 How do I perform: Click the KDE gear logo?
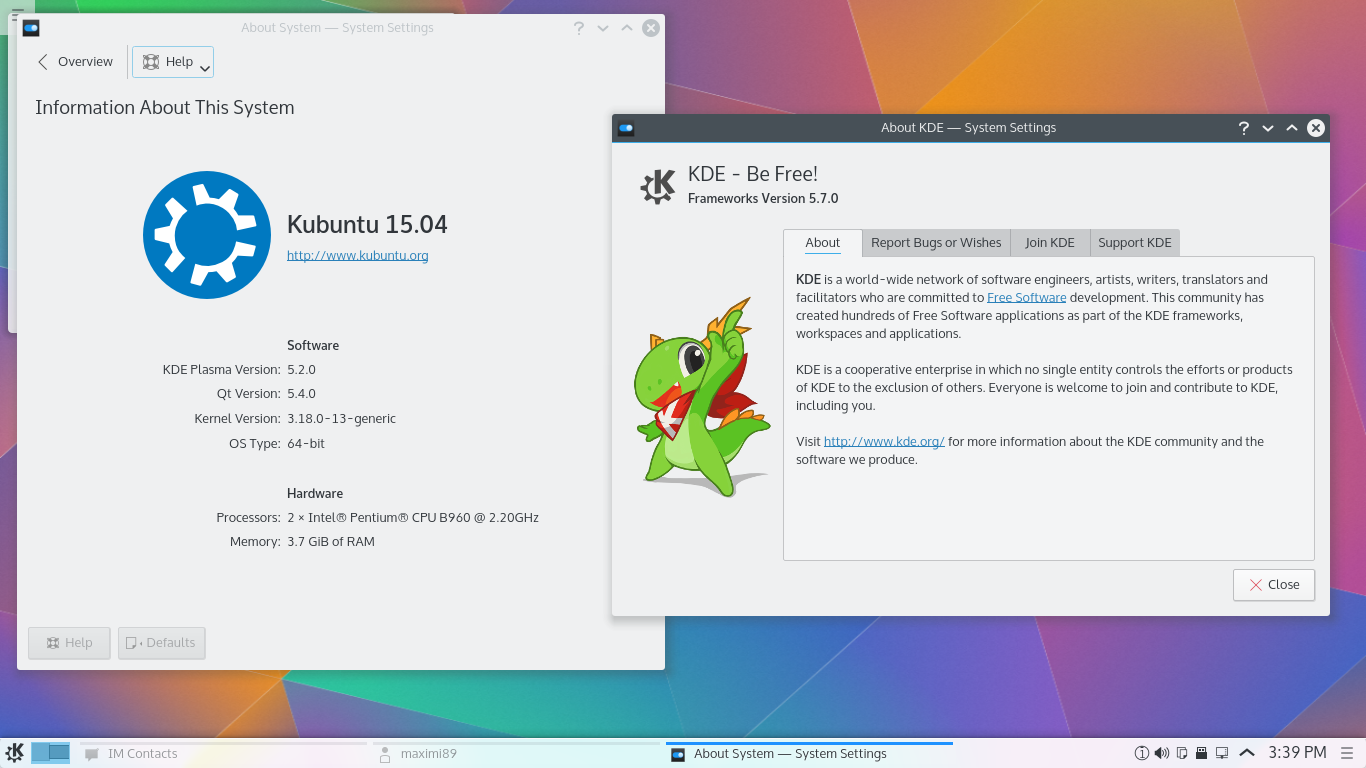pos(658,186)
